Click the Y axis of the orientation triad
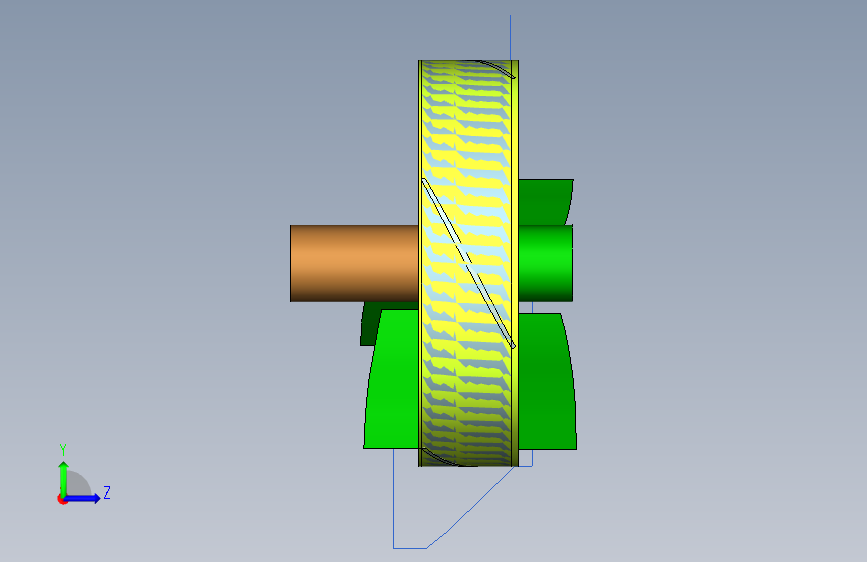The height and width of the screenshot is (562, 867). [x=64, y=478]
